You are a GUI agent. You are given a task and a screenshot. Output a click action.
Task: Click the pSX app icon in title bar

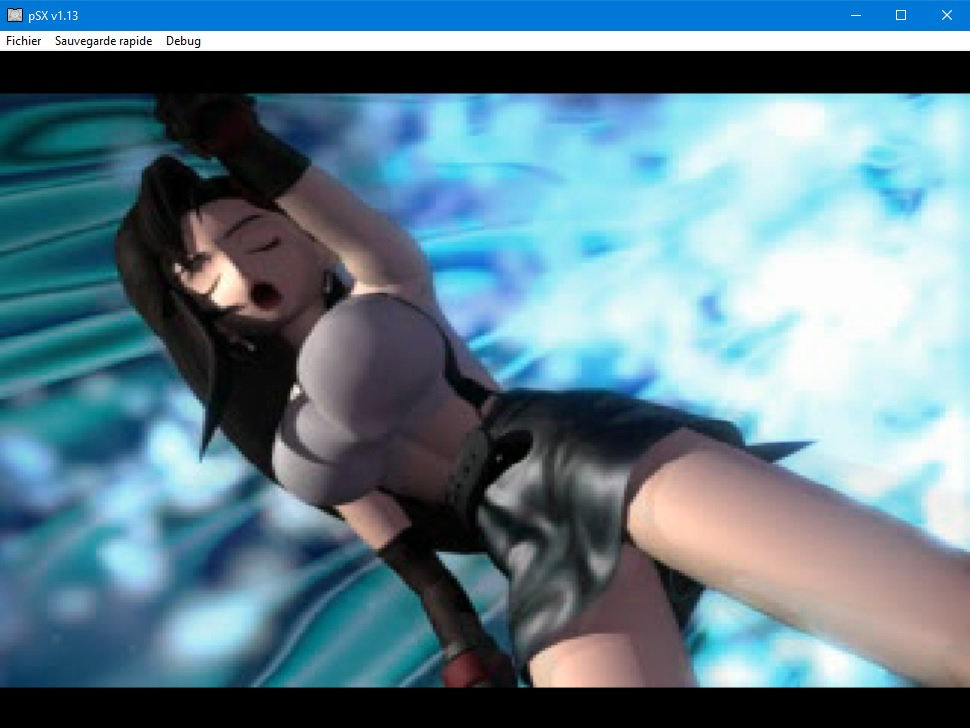pyautogui.click(x=15, y=15)
